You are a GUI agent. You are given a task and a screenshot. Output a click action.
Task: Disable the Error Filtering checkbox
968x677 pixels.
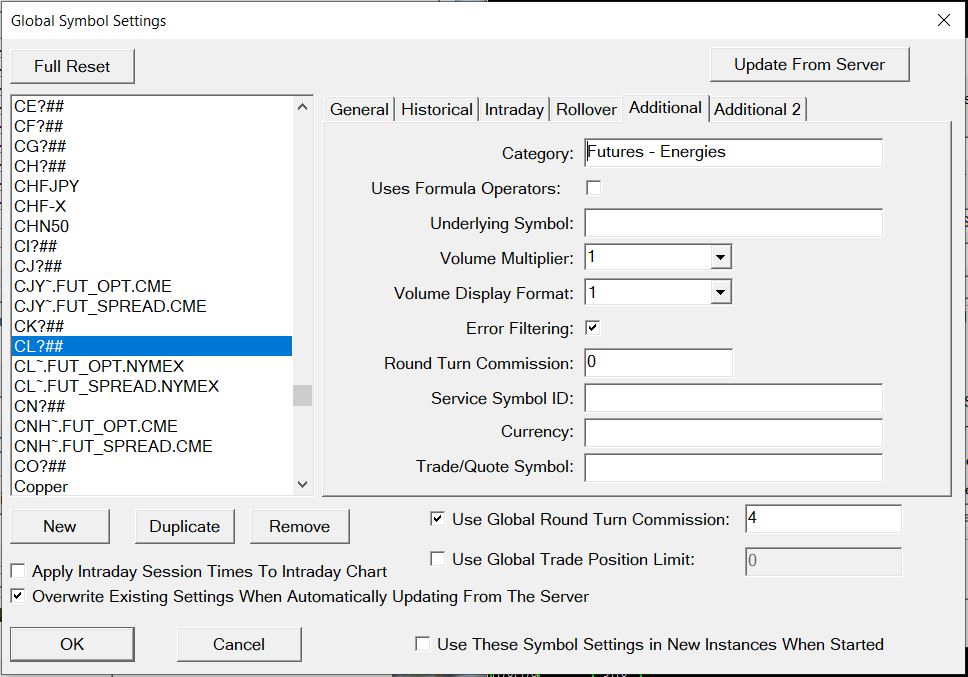tap(593, 328)
